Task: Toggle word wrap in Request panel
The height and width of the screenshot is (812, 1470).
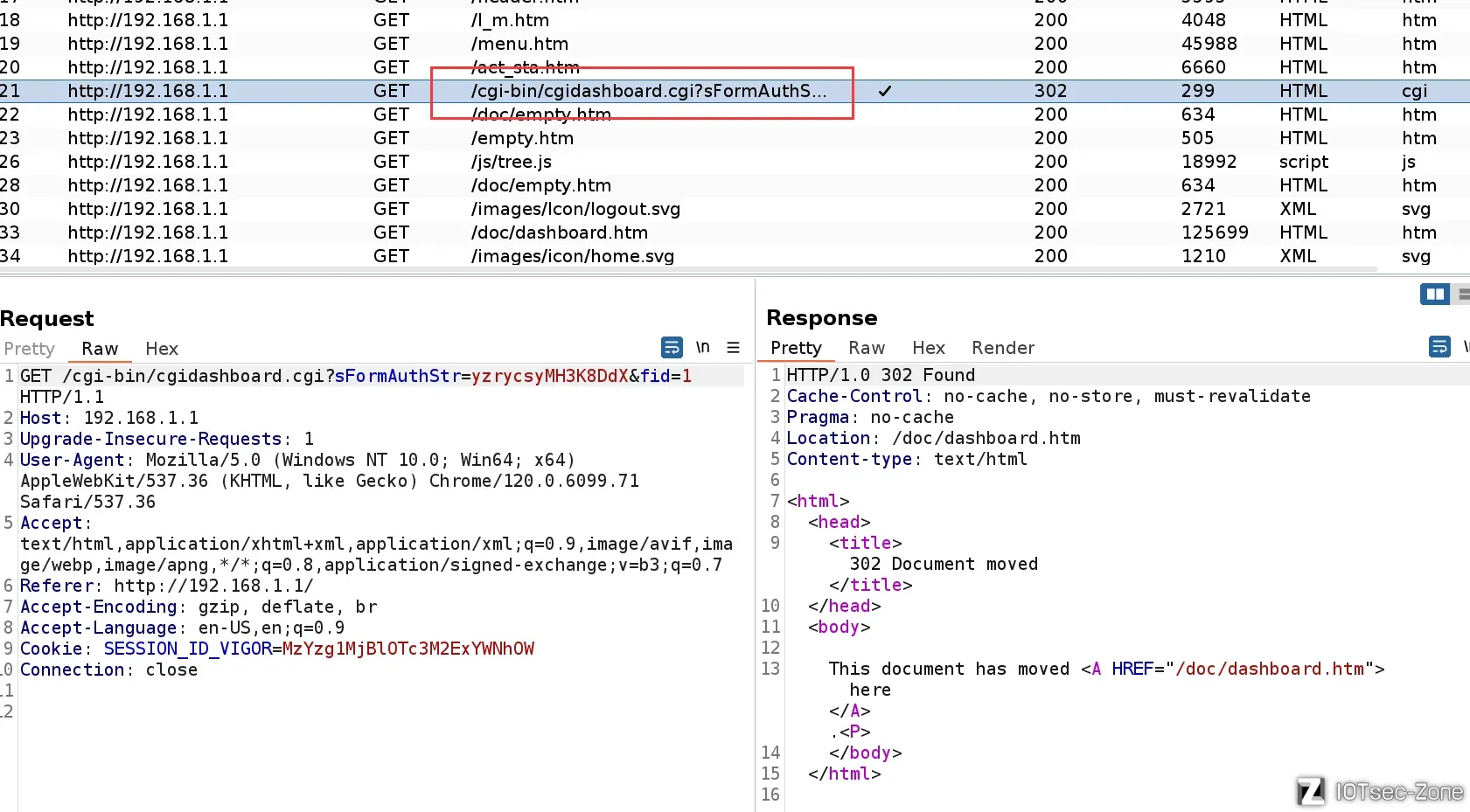Action: click(x=672, y=347)
